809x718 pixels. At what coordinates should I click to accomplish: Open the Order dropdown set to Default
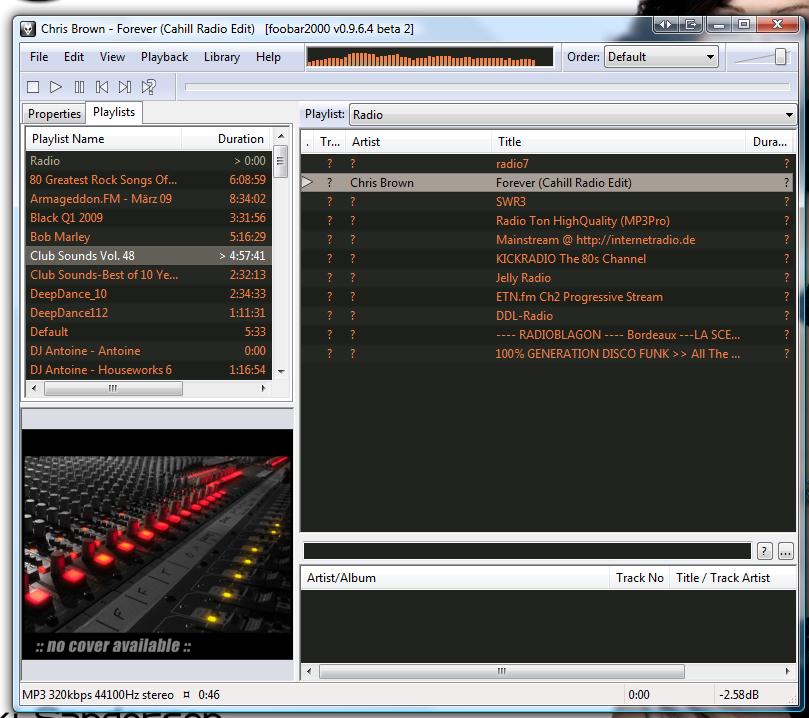(x=661, y=57)
